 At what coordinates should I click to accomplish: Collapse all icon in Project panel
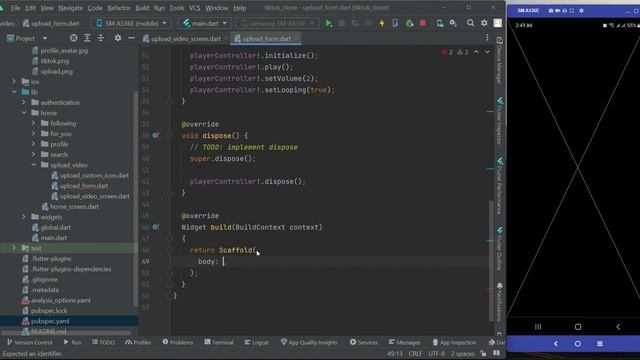tap(101, 38)
